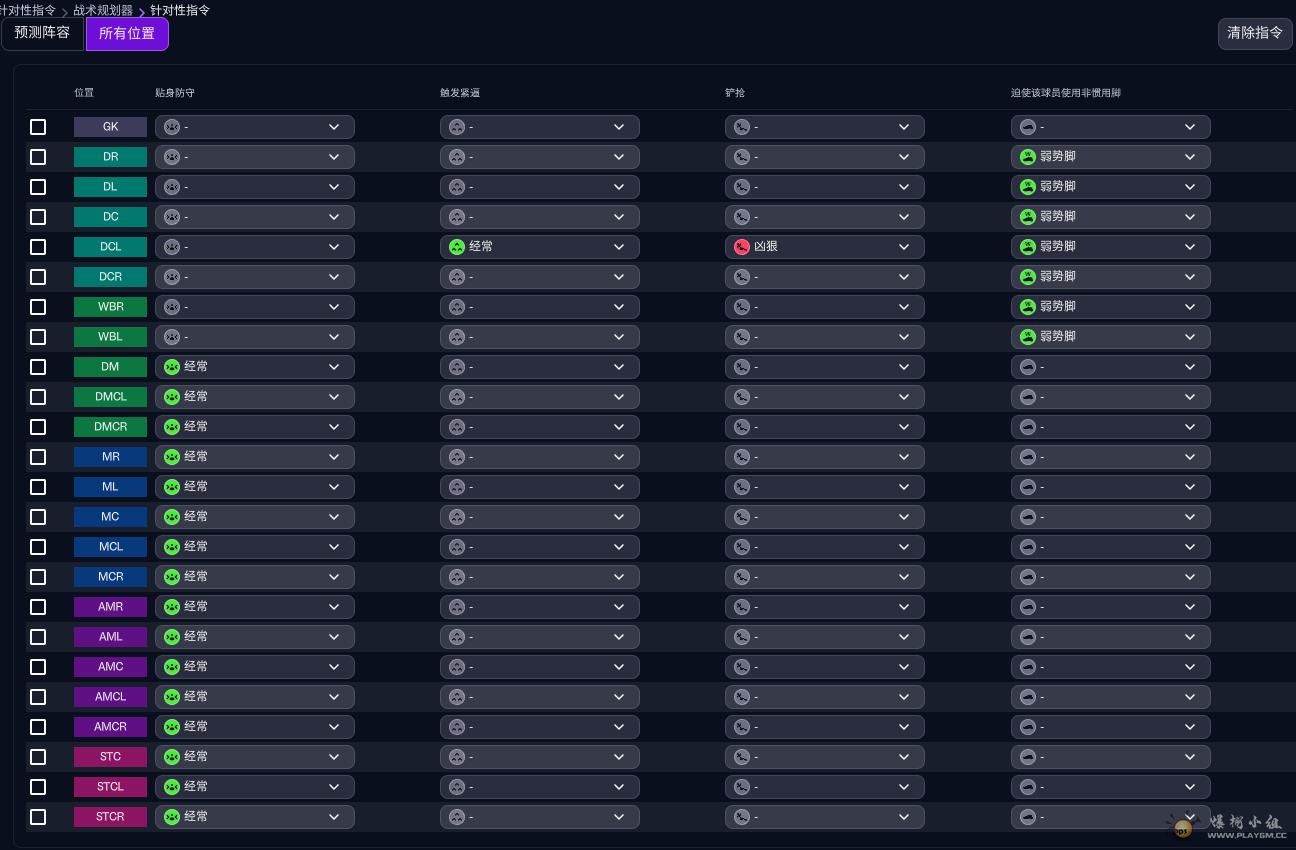This screenshot has height=850, width=1296.
Task: Click green weaker-foot icon in DR row
Action: click(1027, 157)
